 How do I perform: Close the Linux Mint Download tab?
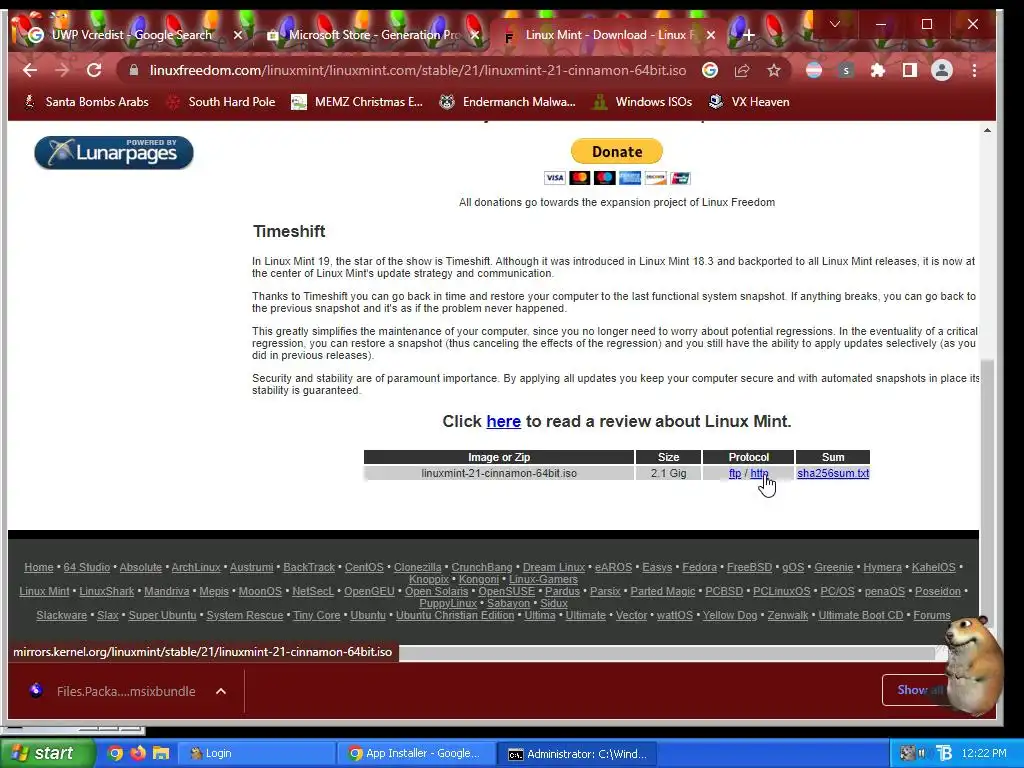tap(711, 35)
